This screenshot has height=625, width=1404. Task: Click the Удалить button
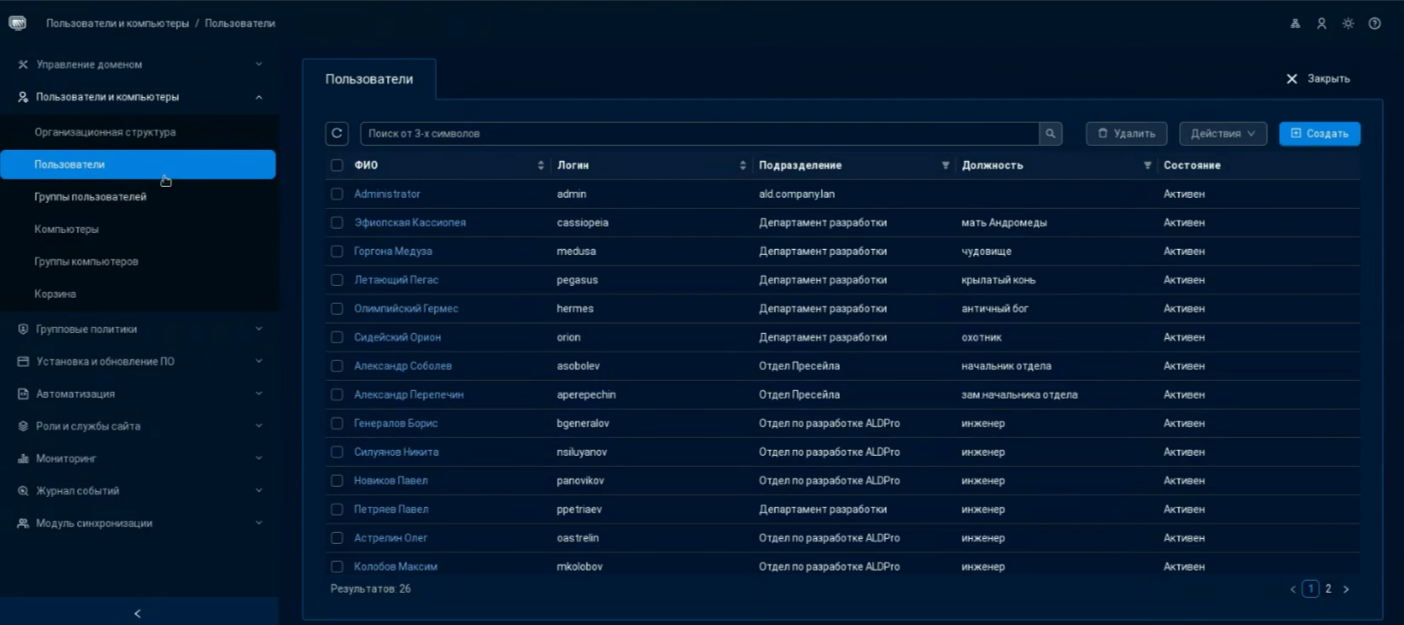pyautogui.click(x=1126, y=133)
